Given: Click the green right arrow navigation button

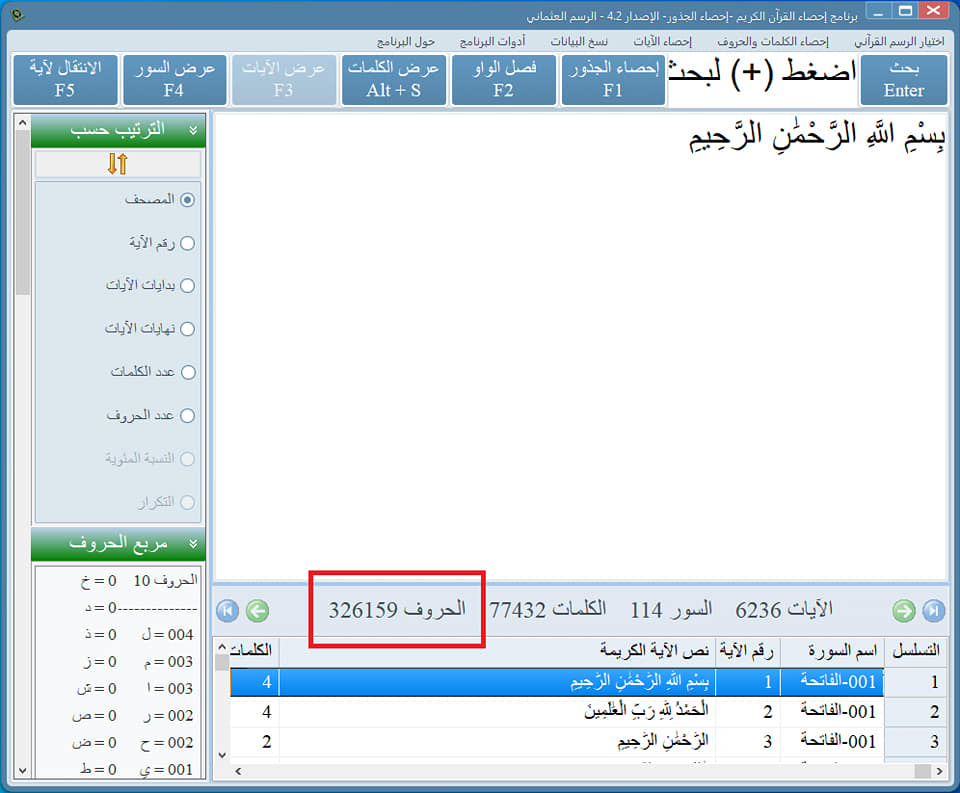Looking at the screenshot, I should click(904, 611).
